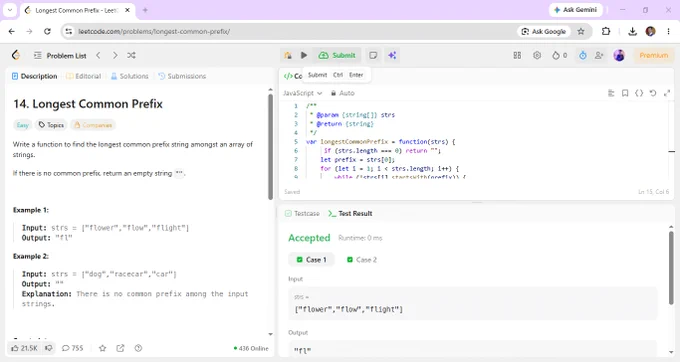Open the help question mark icon
This screenshot has height=362, width=680.
coord(138,348)
